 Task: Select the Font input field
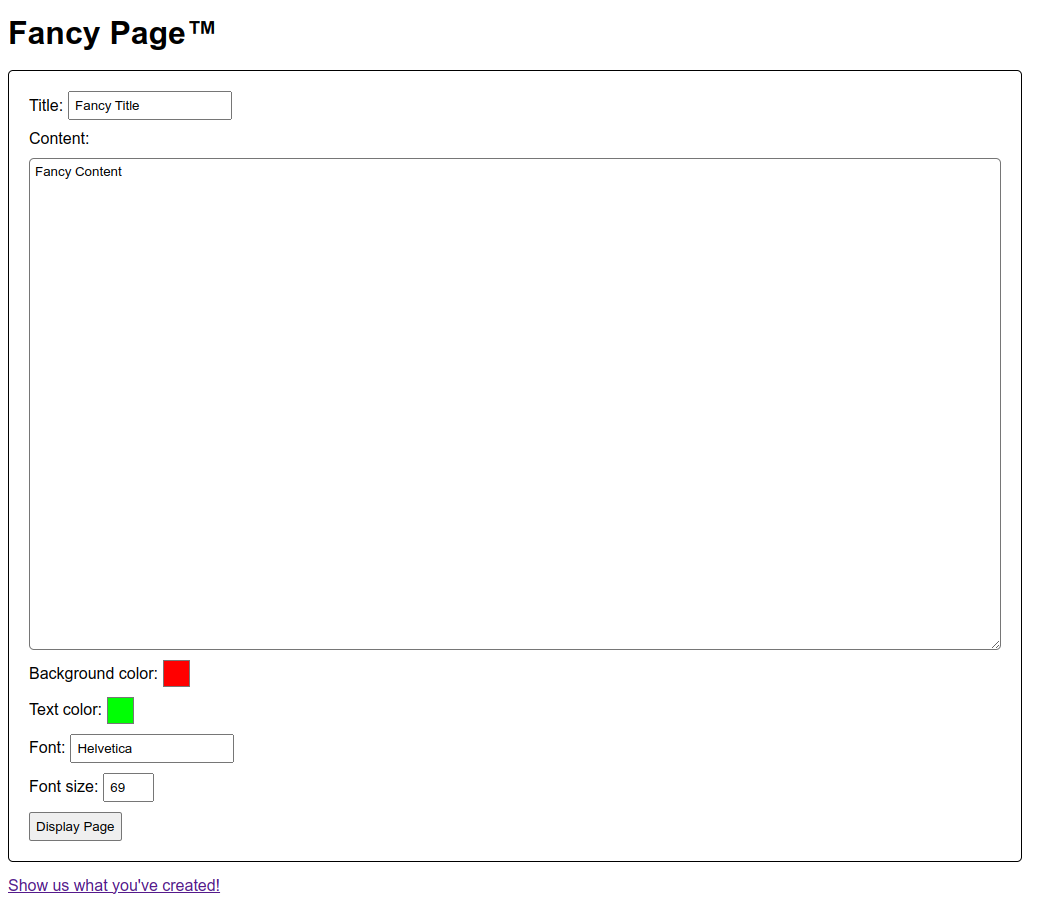[x=151, y=748]
